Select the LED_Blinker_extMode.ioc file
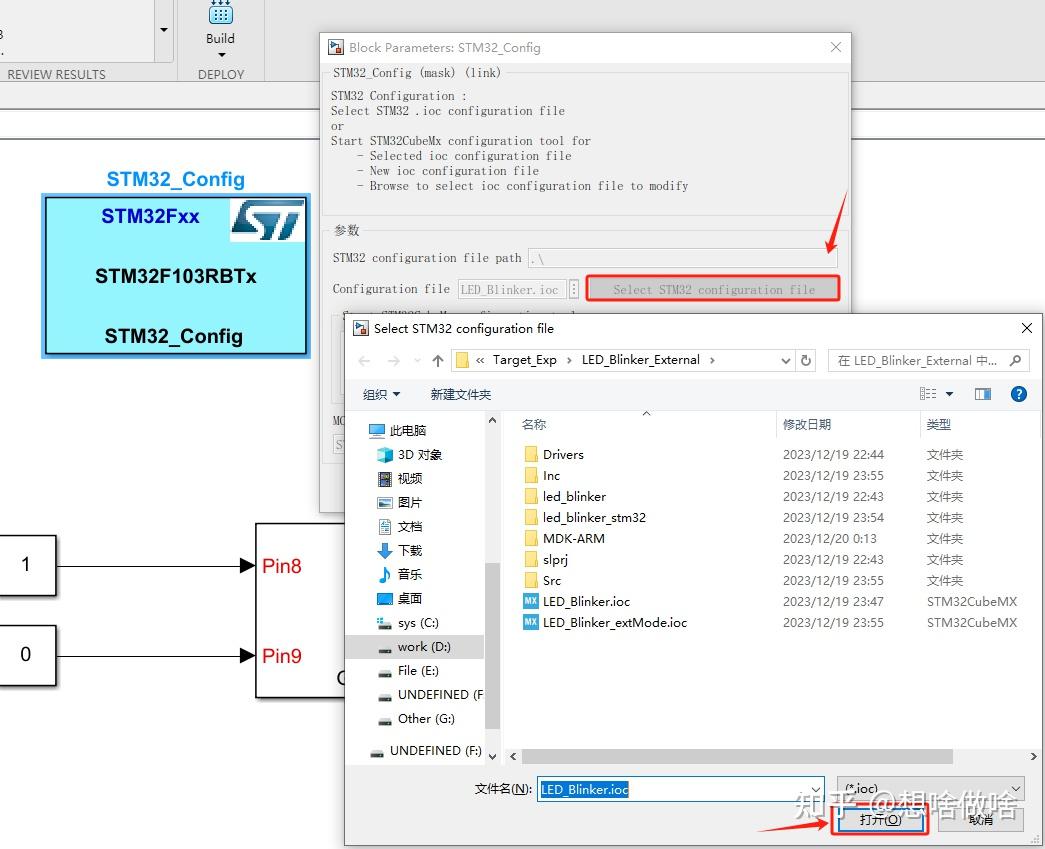The height and width of the screenshot is (849, 1045). click(x=612, y=622)
